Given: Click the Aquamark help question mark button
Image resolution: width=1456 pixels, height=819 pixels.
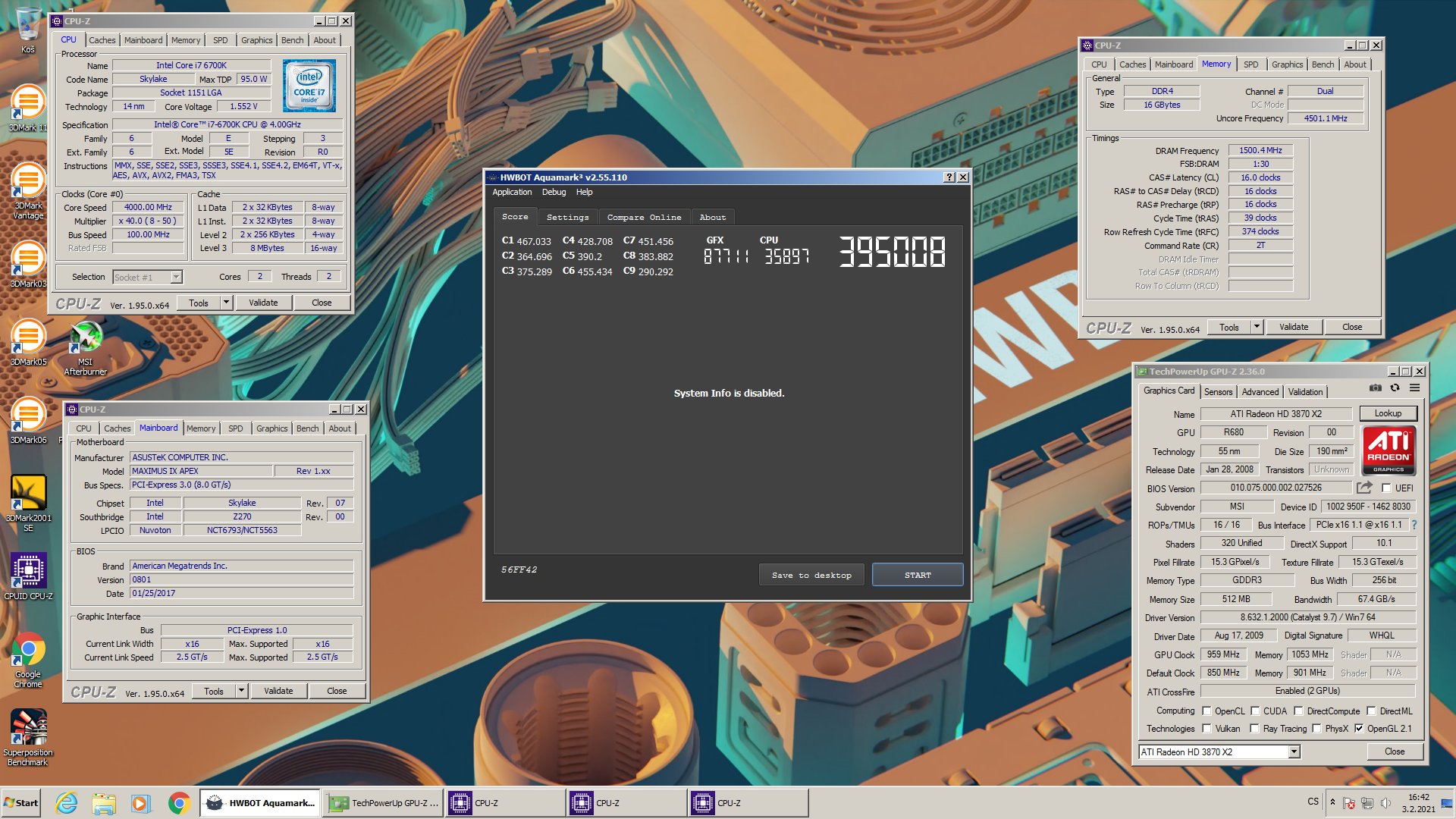Looking at the screenshot, I should click(x=949, y=177).
